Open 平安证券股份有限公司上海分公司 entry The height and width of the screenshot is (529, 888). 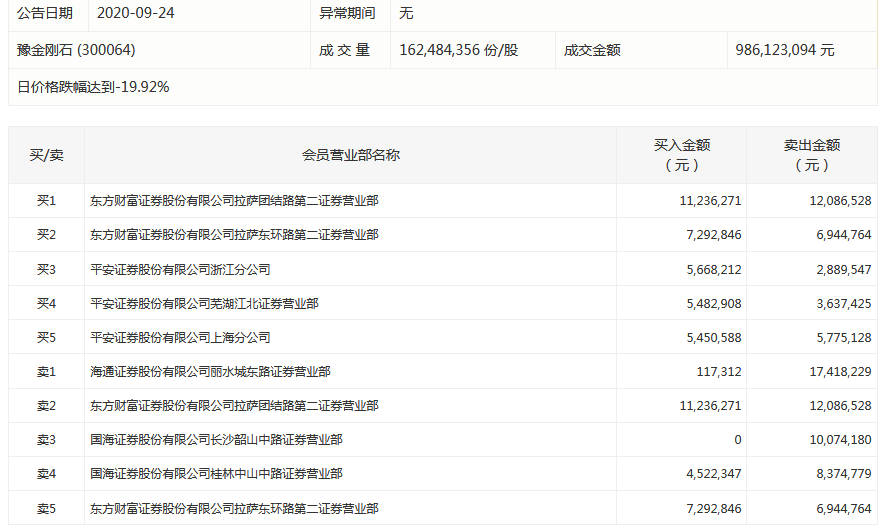click(180, 337)
